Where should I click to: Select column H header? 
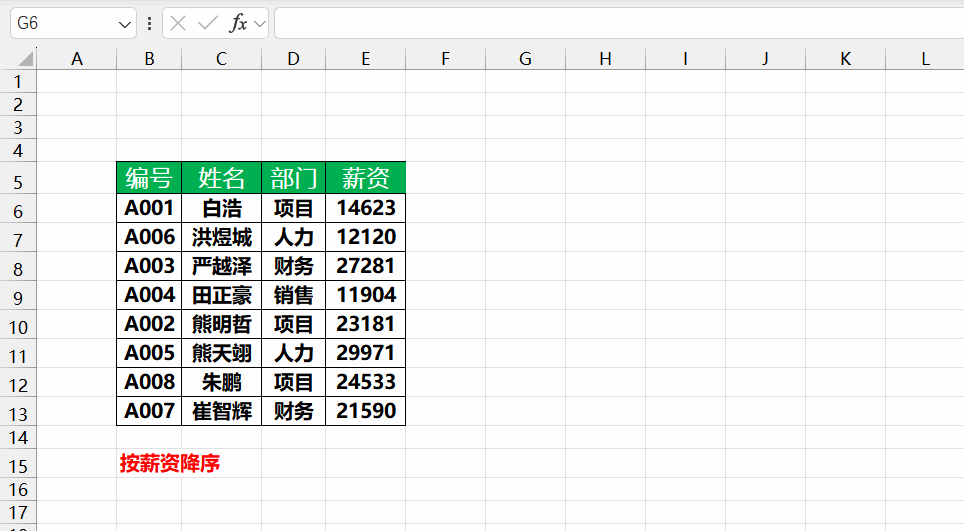[606, 59]
